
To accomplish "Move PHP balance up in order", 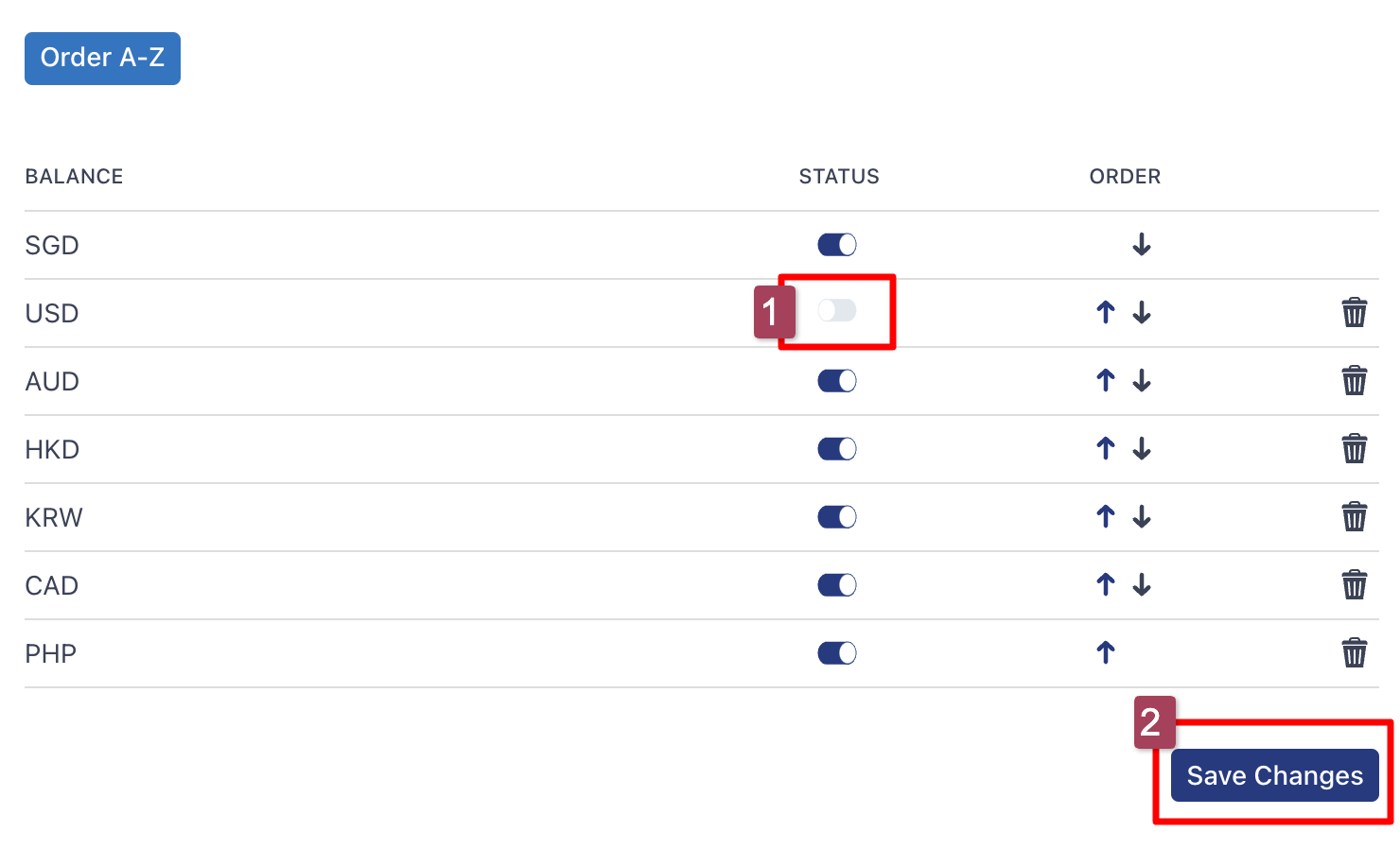I will tap(1106, 652).
